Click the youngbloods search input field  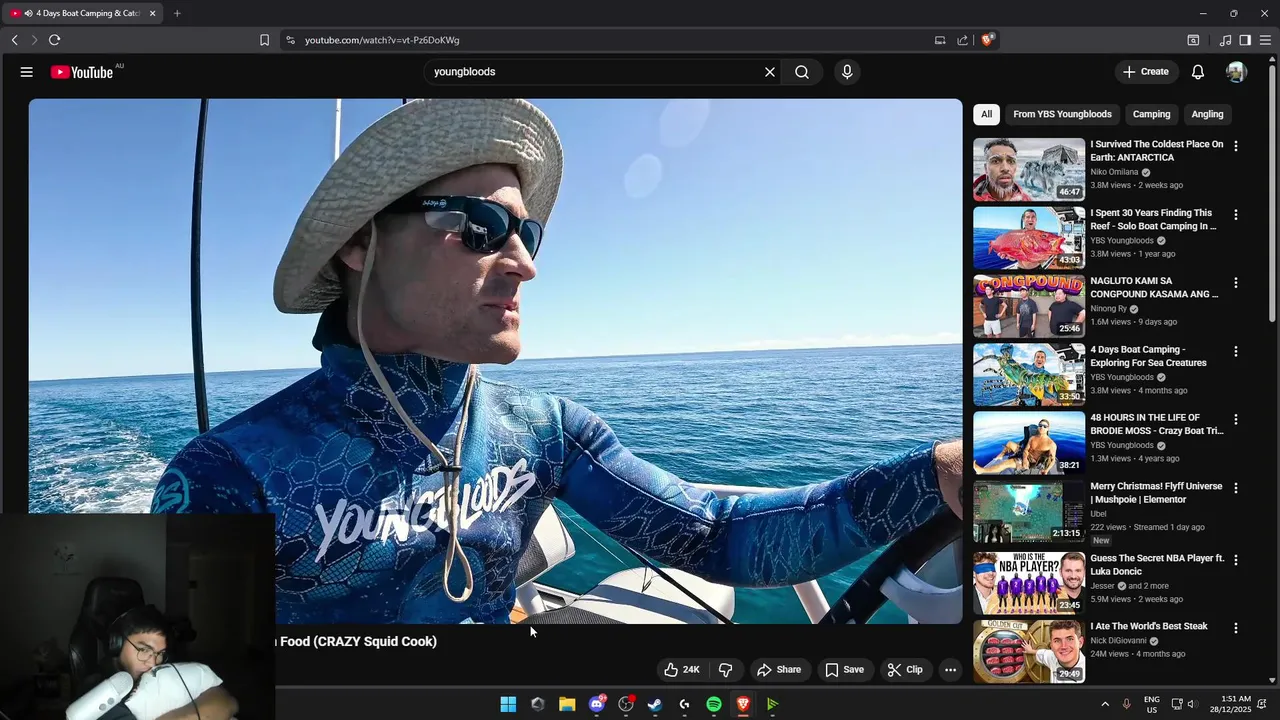[x=595, y=72]
